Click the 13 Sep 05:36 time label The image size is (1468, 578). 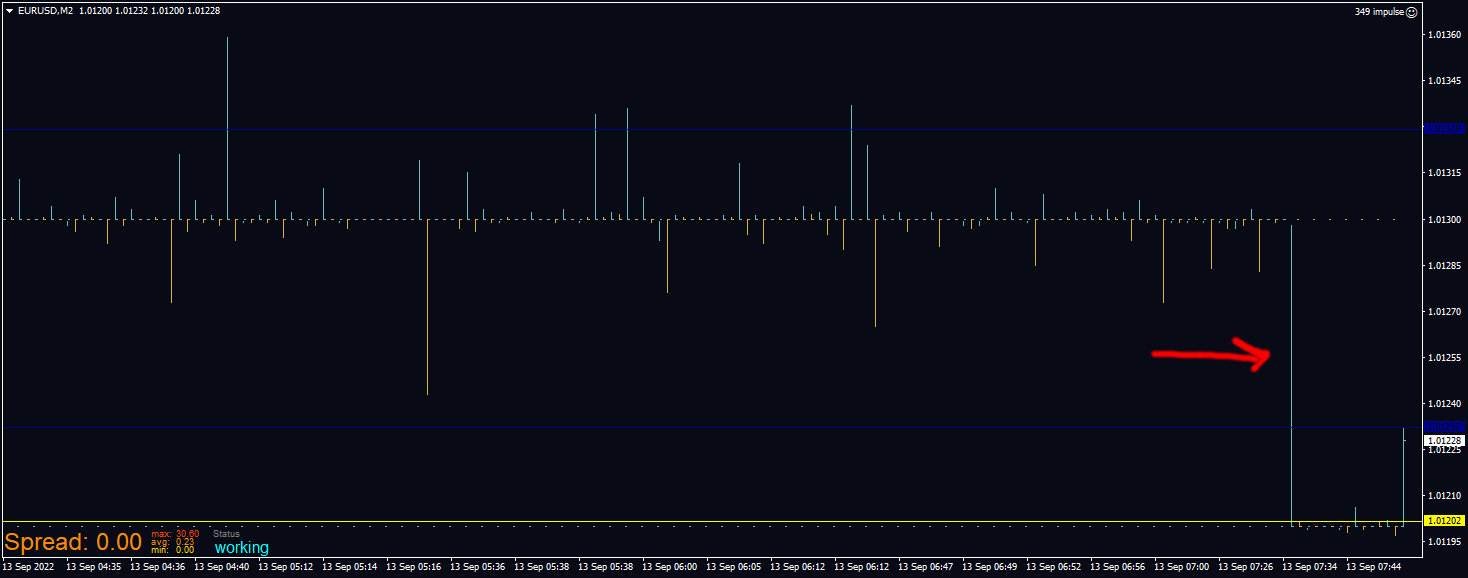(x=478, y=567)
